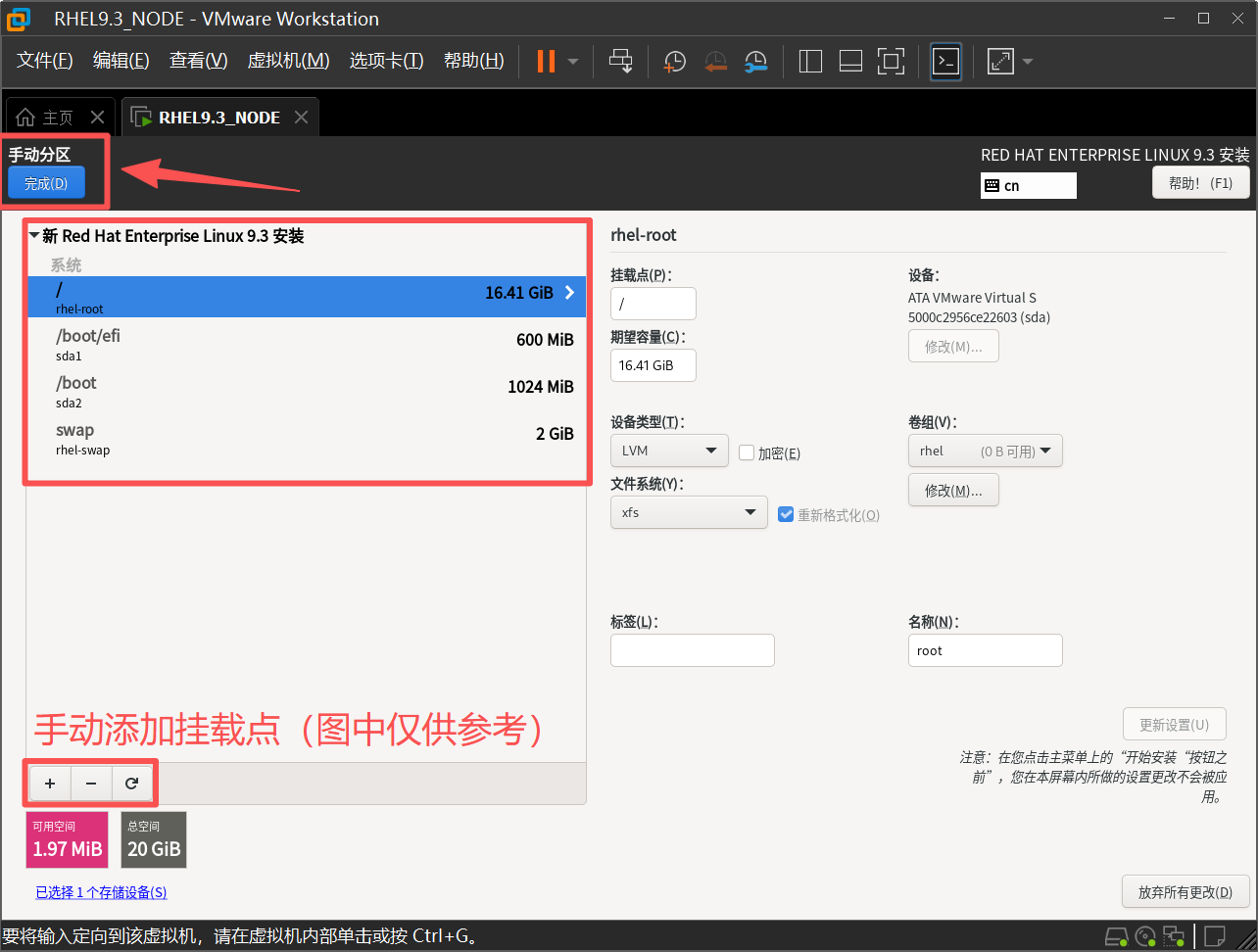Open the 已选择 1 个存储设备 link

[102, 892]
